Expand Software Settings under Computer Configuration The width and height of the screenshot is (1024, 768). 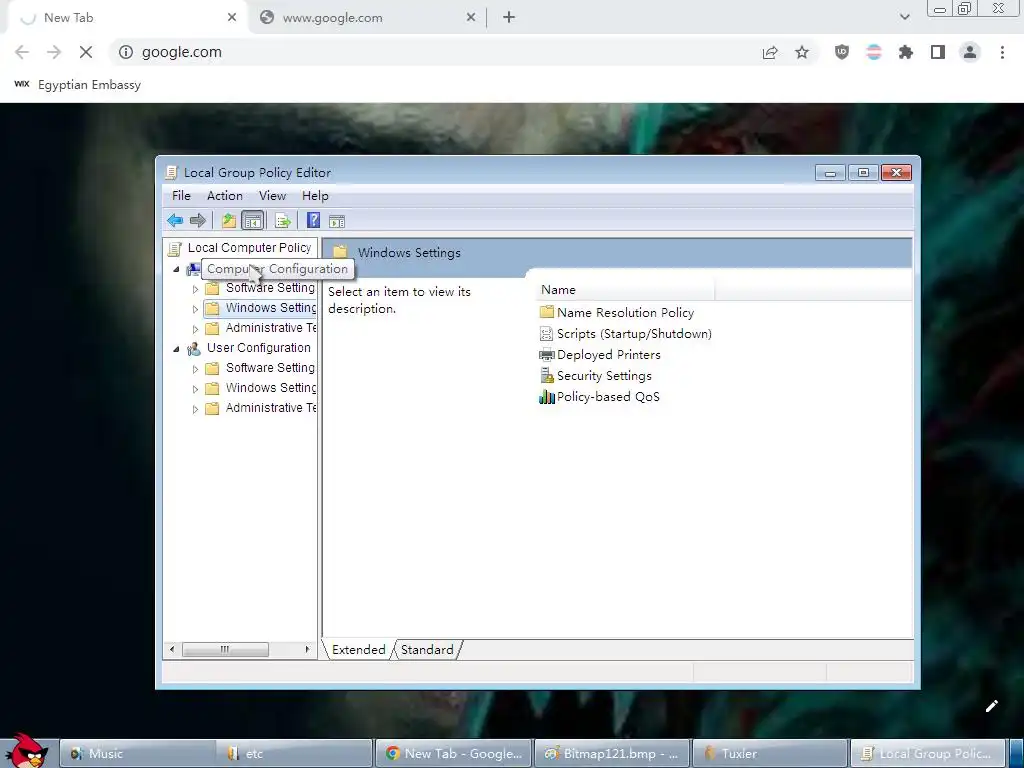tap(195, 289)
